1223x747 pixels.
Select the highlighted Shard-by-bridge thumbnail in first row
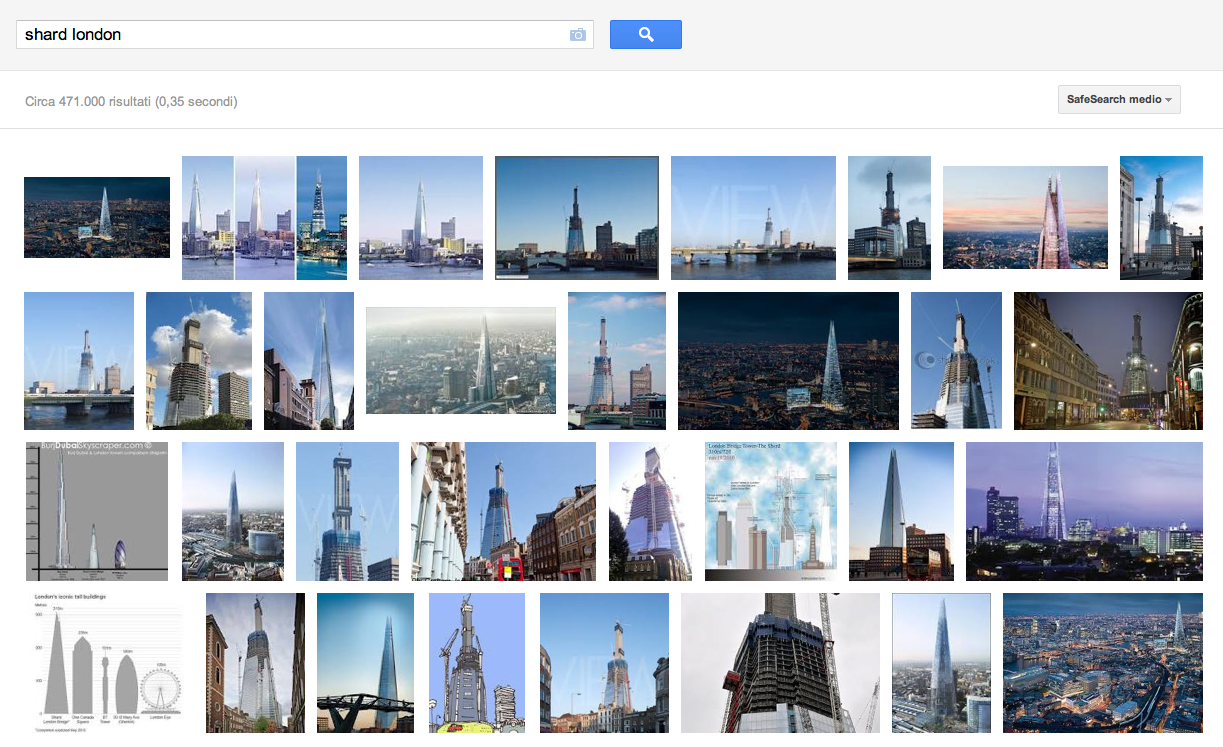point(577,218)
